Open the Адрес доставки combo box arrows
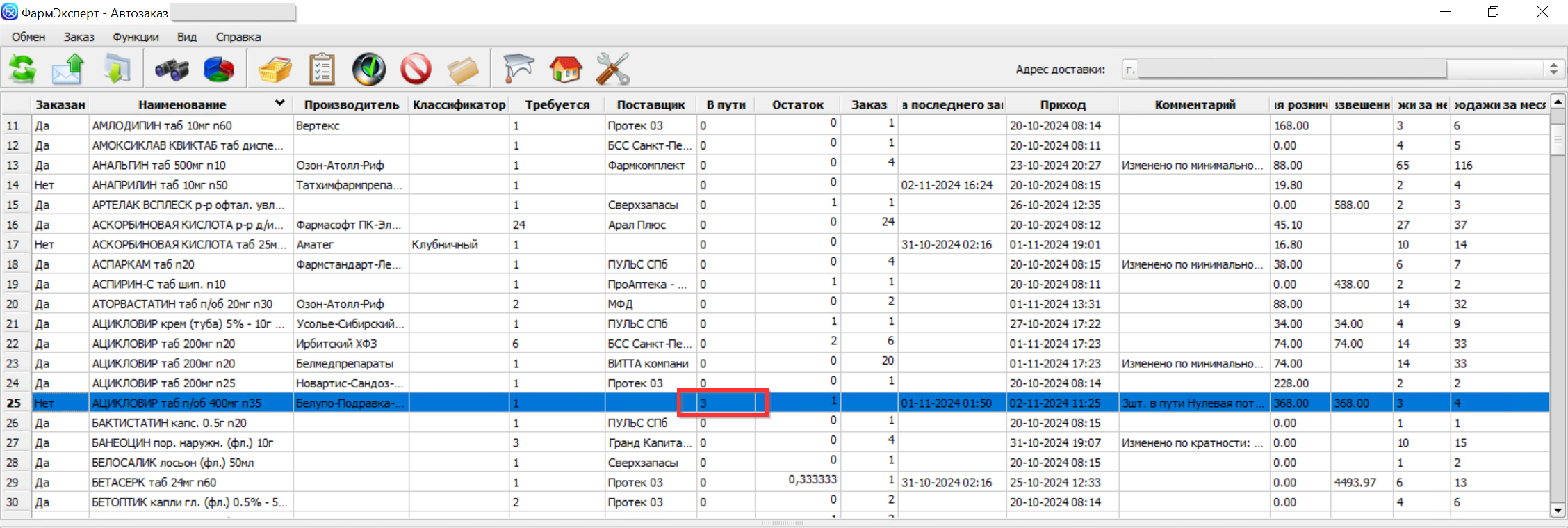Image resolution: width=1568 pixels, height=528 pixels. (x=1553, y=69)
